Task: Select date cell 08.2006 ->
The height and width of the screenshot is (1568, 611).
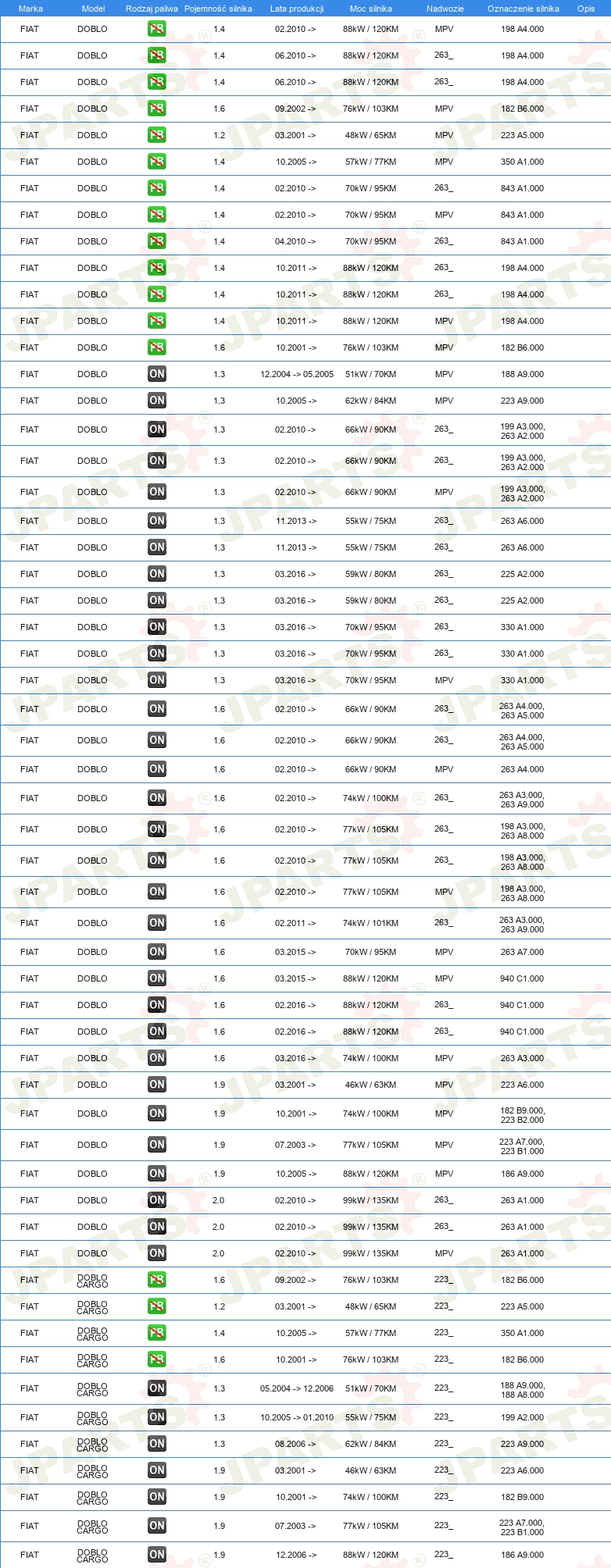Action: [x=296, y=1444]
